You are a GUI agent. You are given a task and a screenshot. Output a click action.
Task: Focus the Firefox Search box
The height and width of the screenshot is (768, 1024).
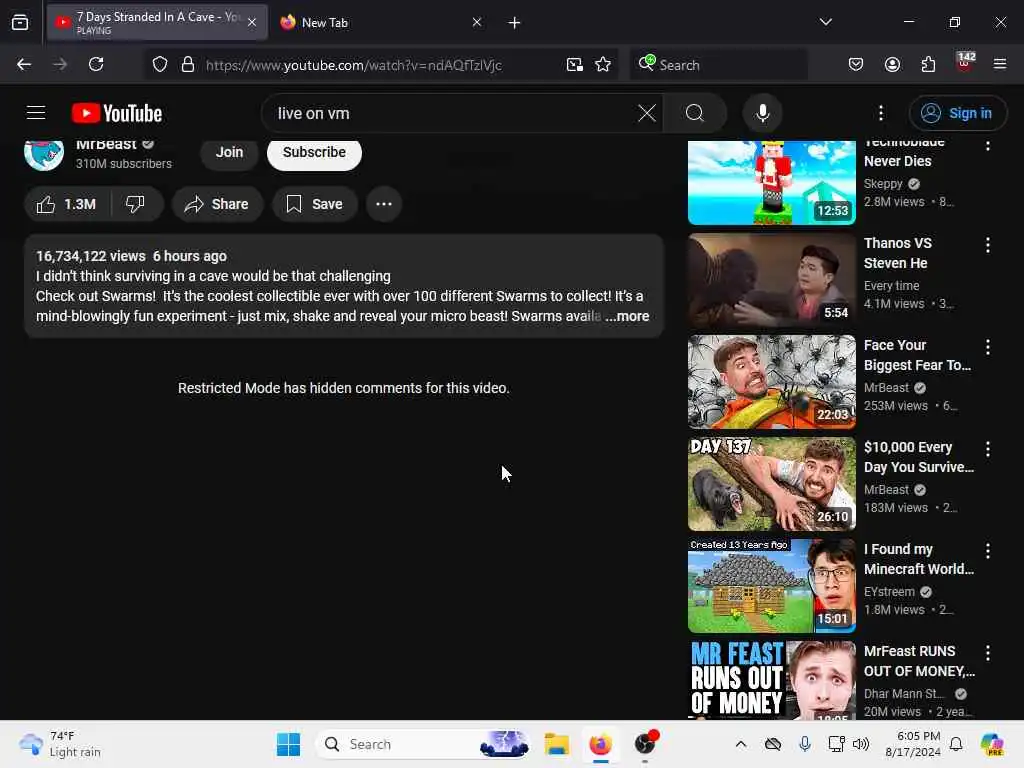click(718, 65)
